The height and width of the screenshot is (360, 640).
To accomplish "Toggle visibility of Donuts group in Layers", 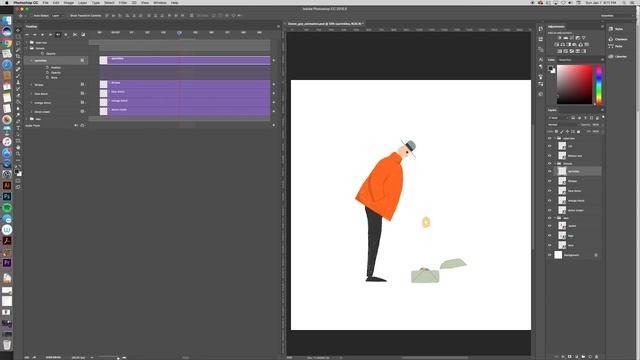I will click(x=550, y=163).
